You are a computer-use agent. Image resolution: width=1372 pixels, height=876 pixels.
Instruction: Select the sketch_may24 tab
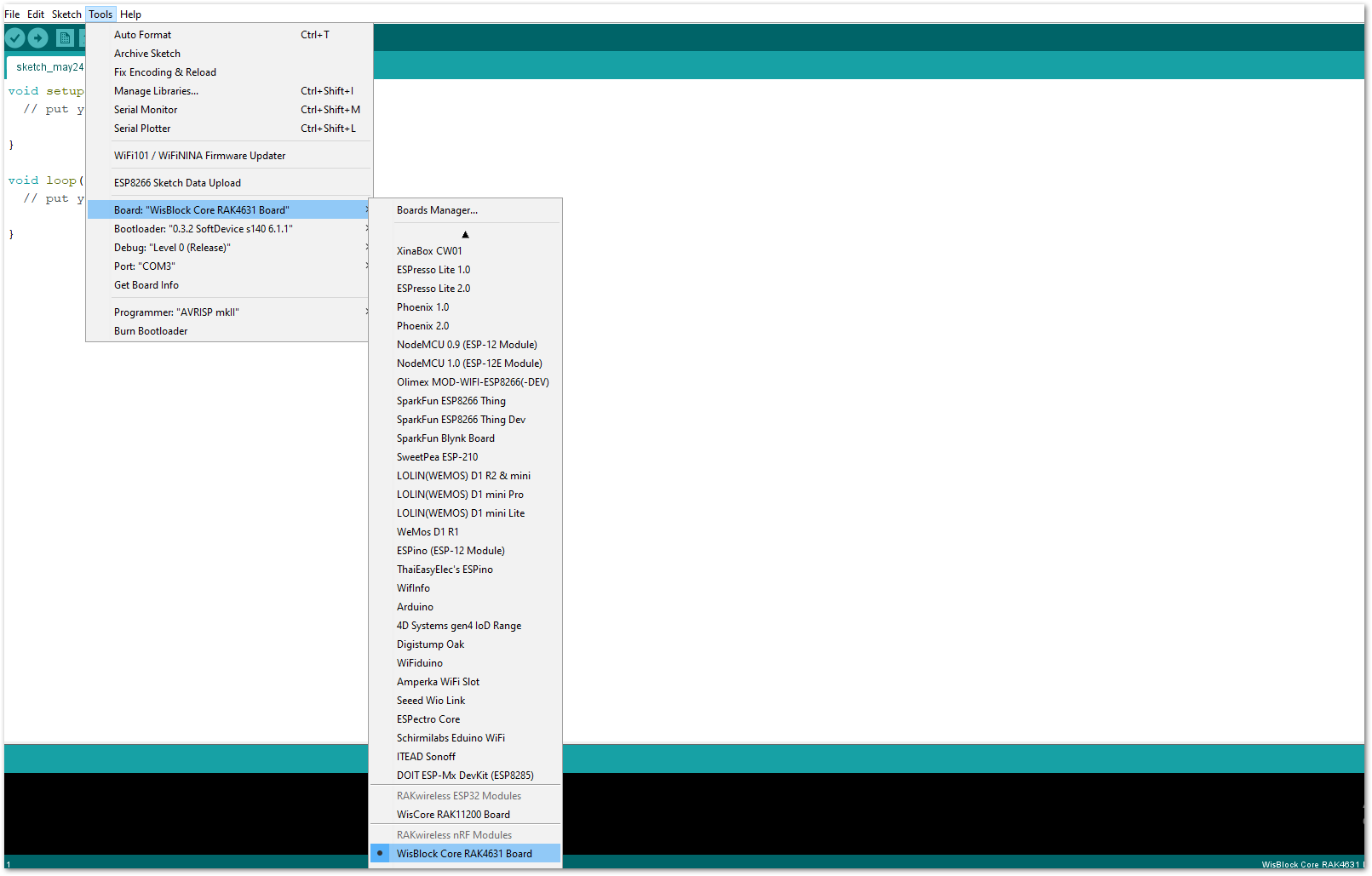coord(47,67)
